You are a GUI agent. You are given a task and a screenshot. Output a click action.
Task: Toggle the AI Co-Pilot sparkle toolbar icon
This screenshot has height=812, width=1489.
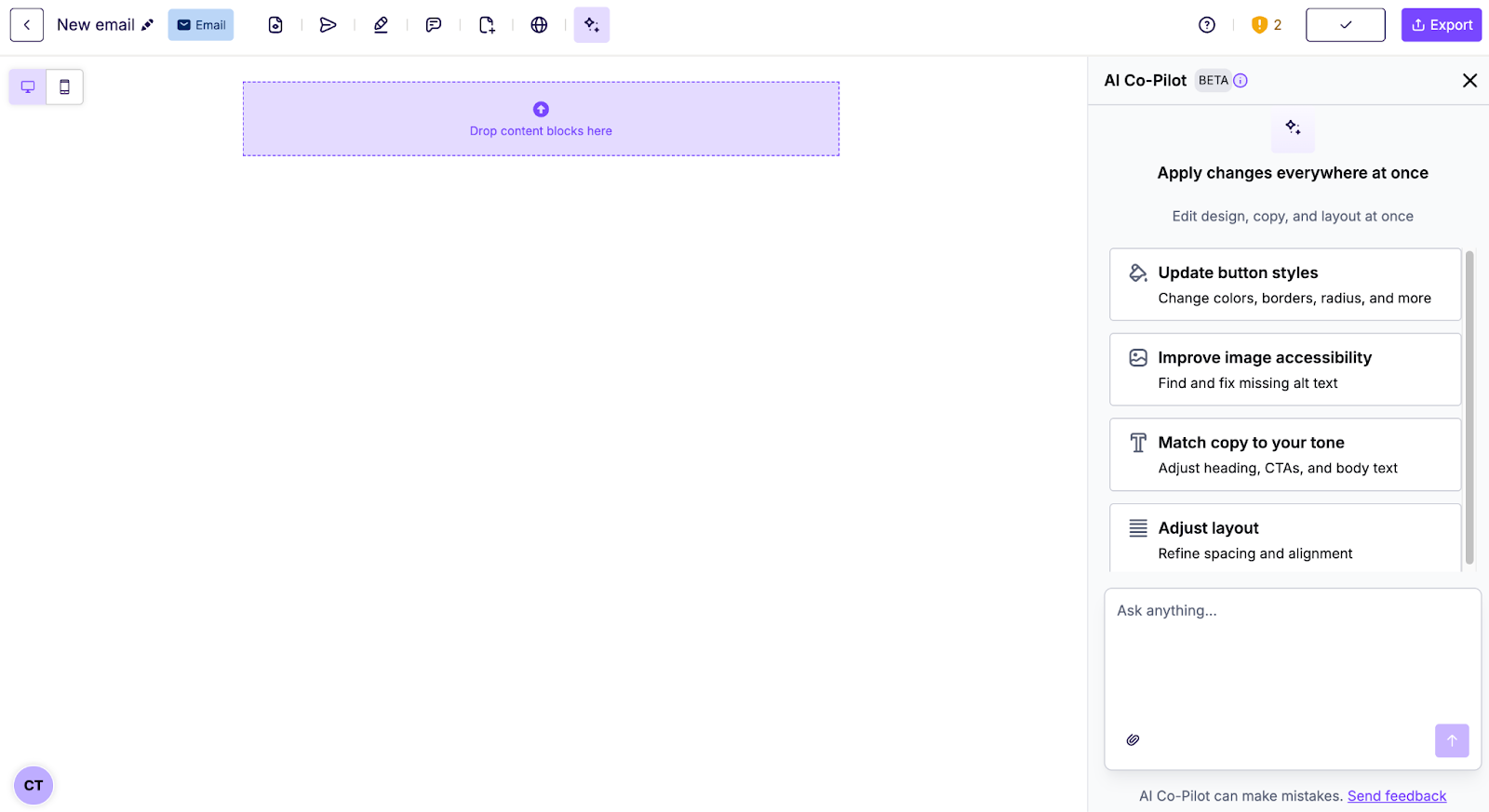point(592,25)
